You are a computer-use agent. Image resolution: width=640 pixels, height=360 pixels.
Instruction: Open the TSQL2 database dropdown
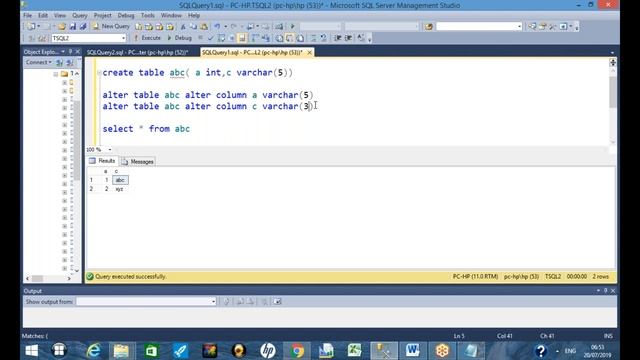[123, 38]
